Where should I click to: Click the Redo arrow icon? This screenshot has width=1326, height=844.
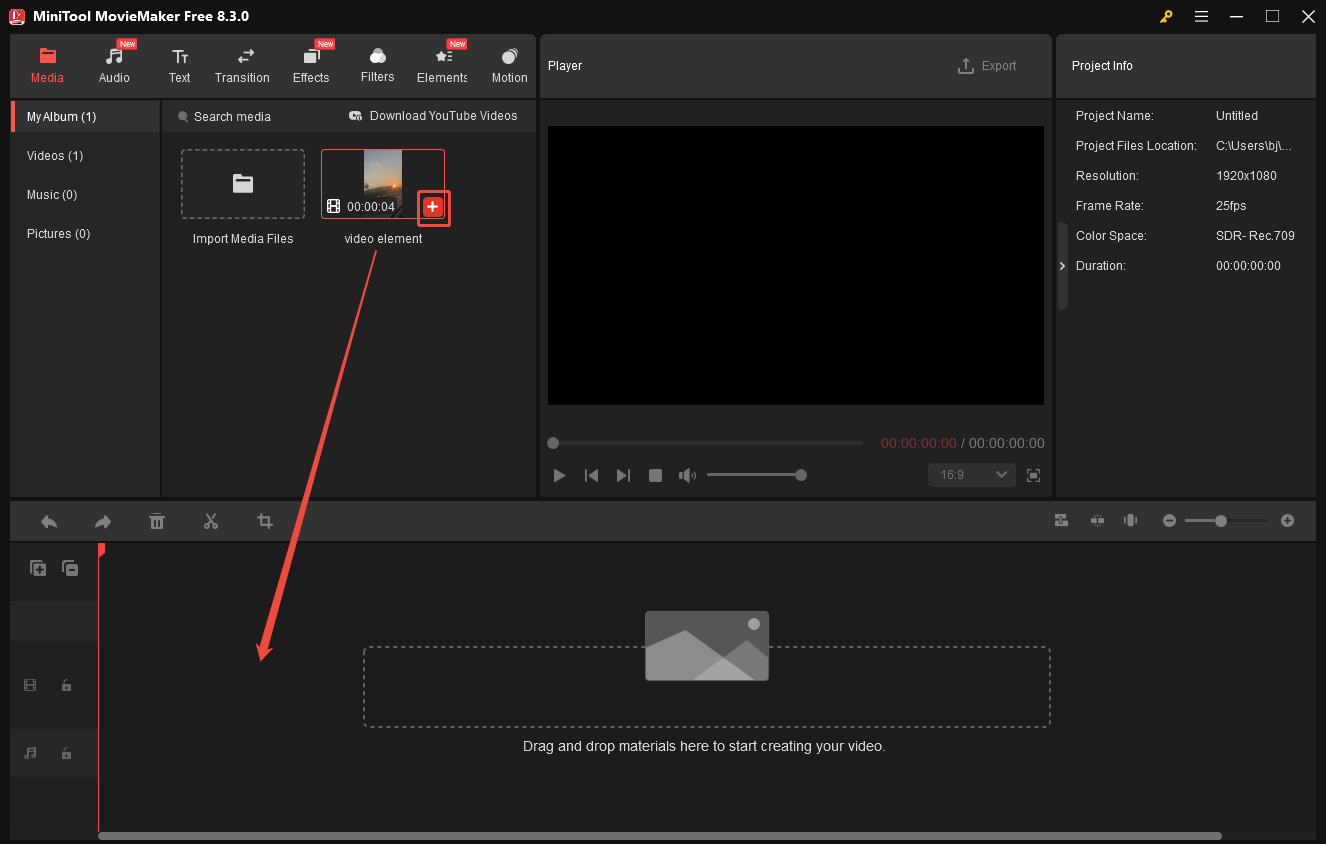click(103, 521)
